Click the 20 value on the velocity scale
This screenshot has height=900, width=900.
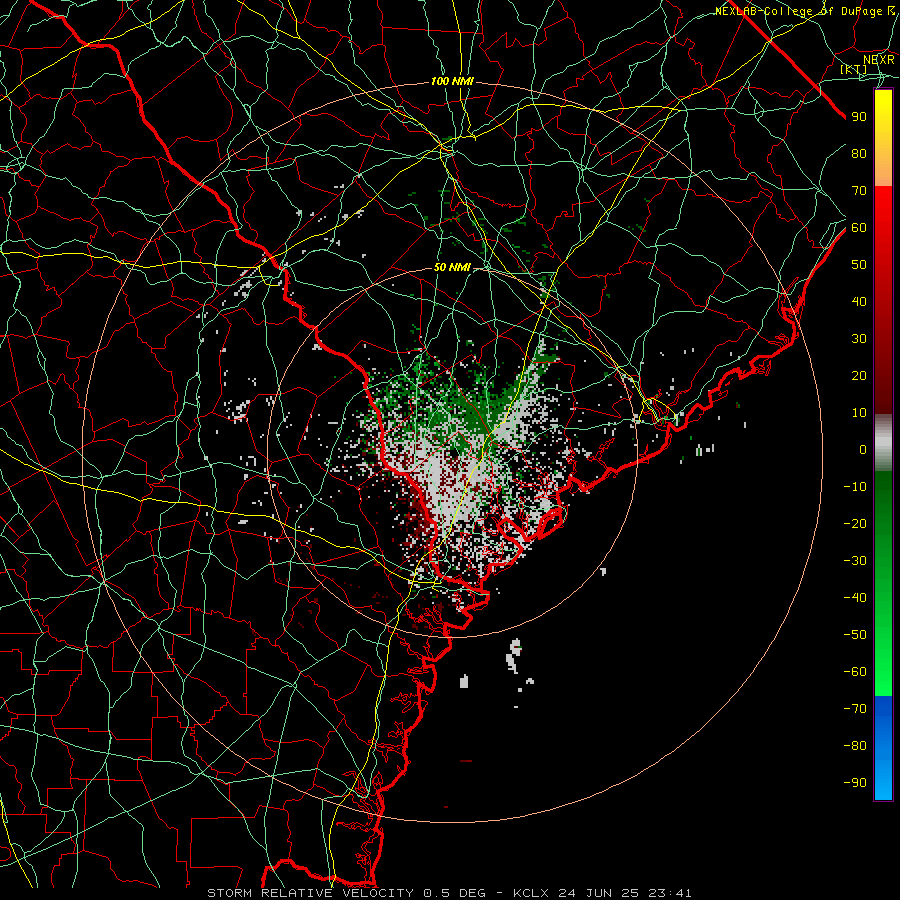click(x=859, y=376)
